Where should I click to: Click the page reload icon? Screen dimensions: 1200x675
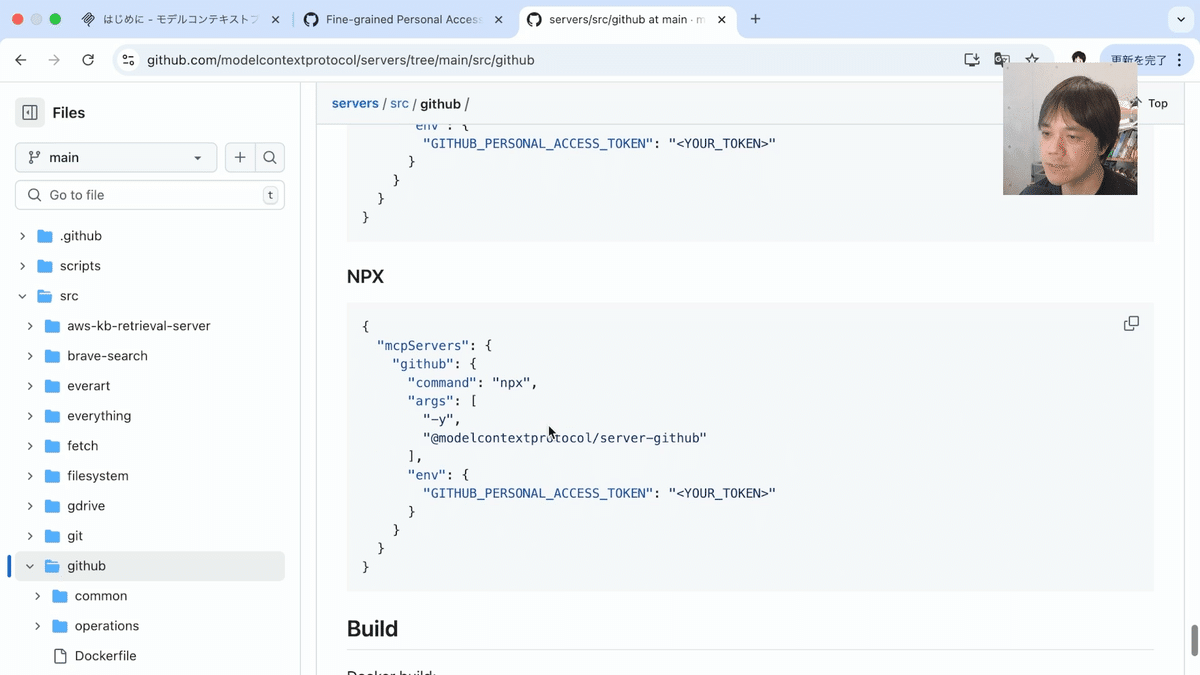tap(88, 59)
